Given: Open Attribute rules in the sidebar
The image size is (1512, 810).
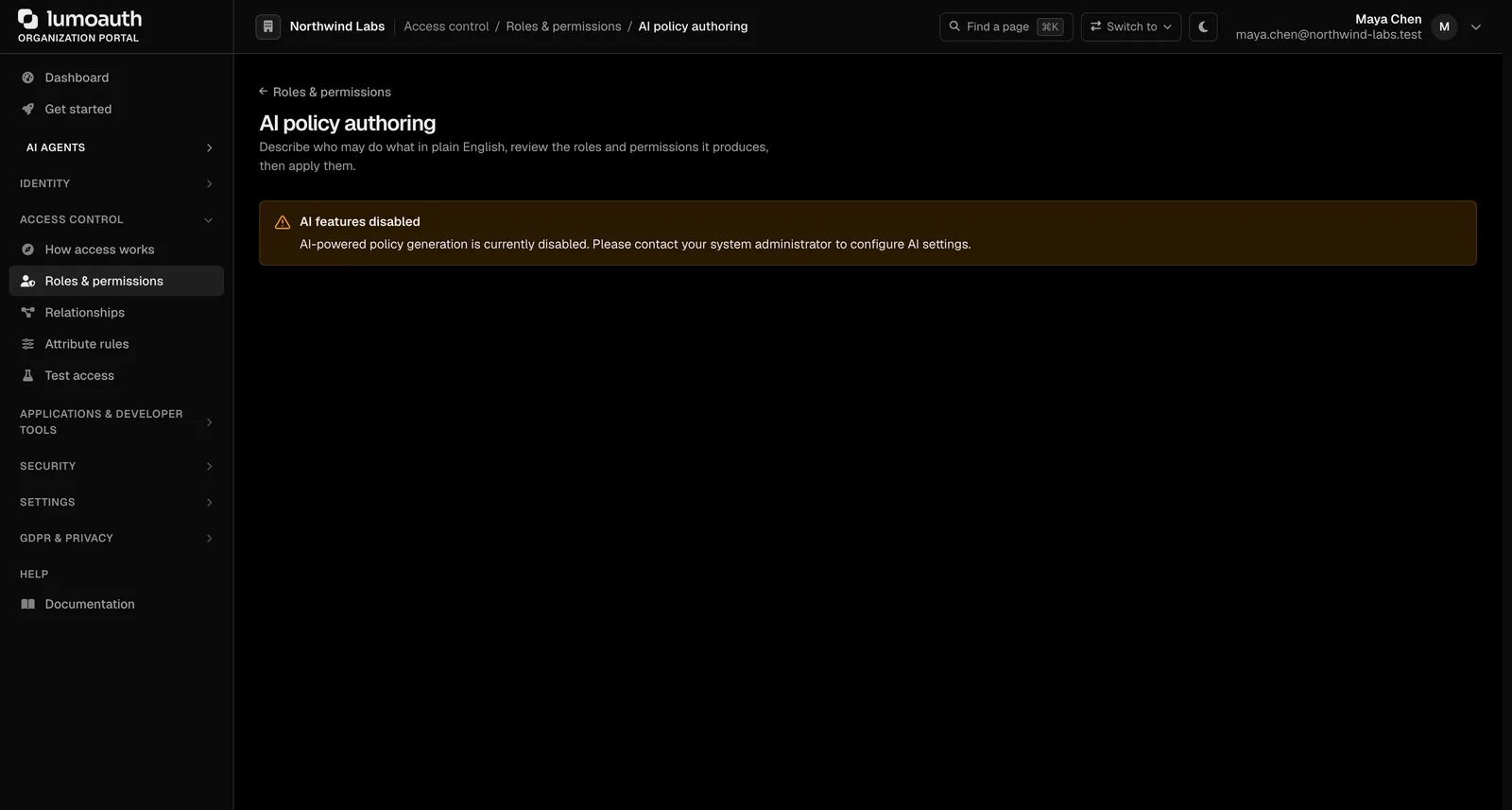Looking at the screenshot, I should (x=116, y=344).
